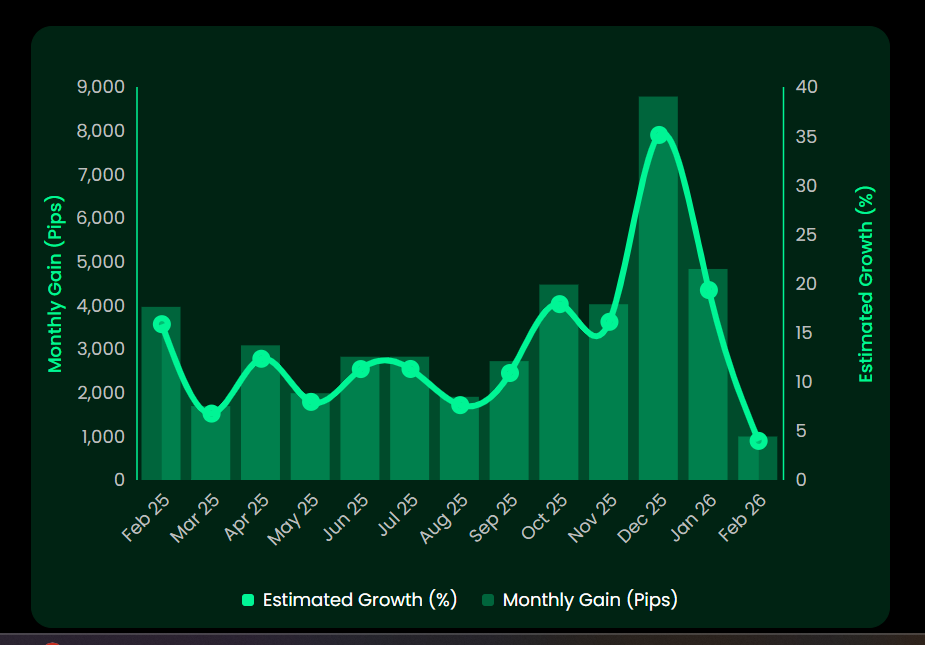
Task: Click the dark green Monthly Gain legend swatch
Action: (x=489, y=600)
